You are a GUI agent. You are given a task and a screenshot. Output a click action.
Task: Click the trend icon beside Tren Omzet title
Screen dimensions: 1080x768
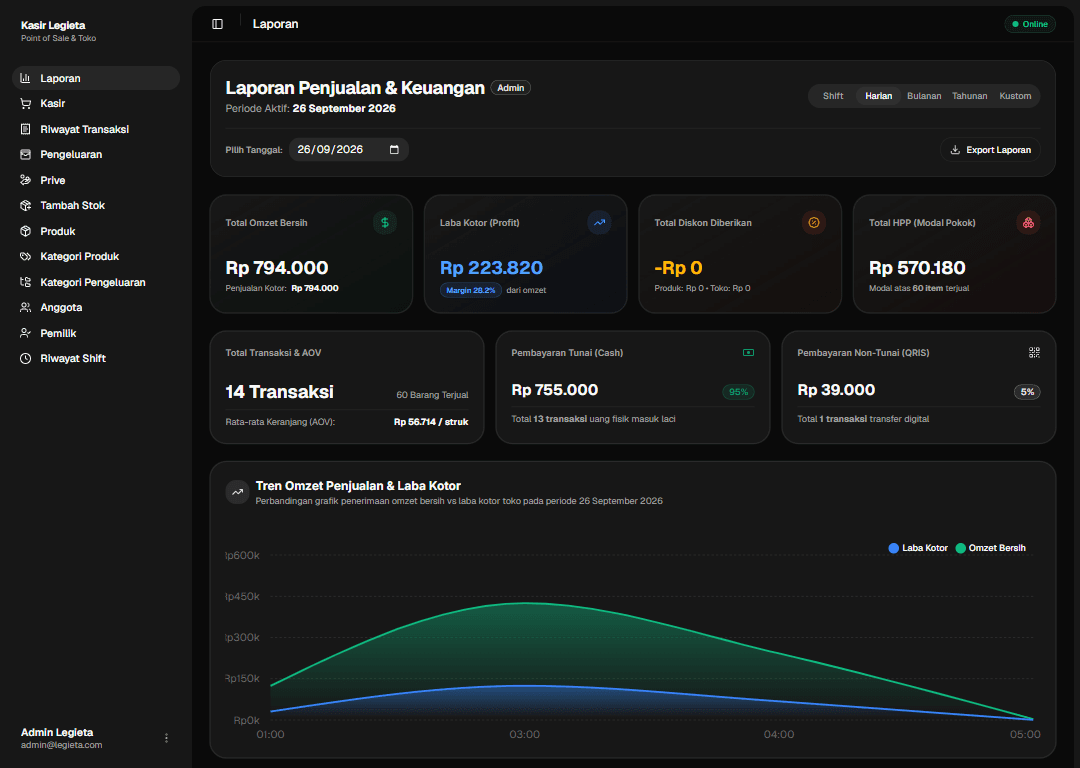coord(238,492)
